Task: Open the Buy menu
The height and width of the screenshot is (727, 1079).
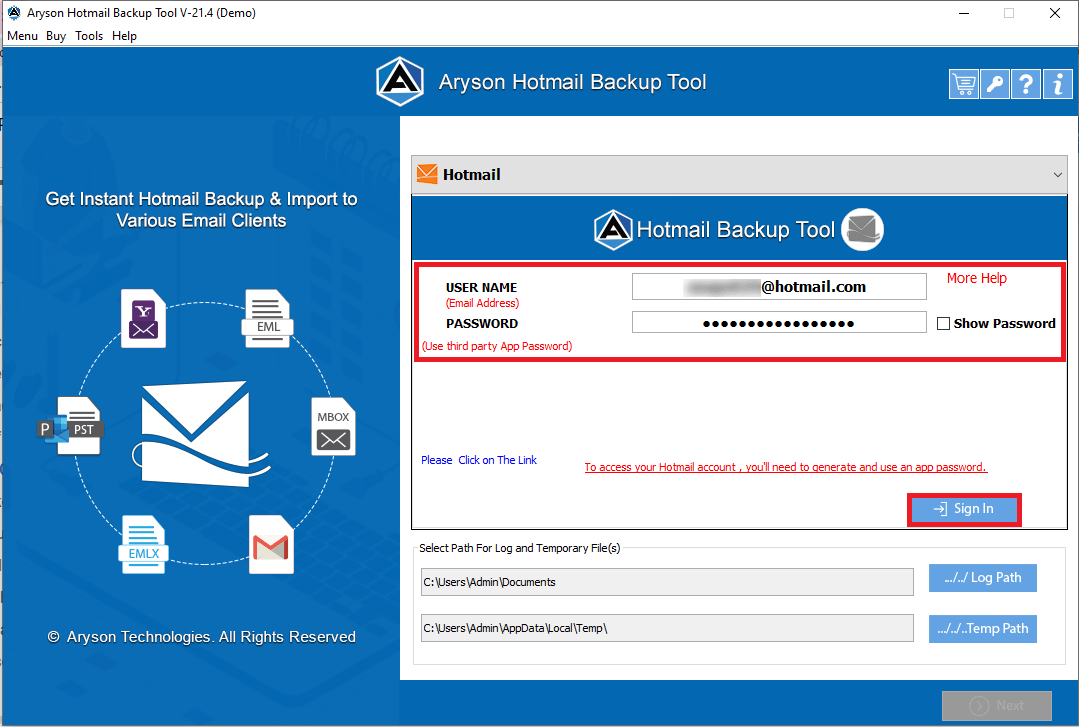Action: [x=56, y=36]
